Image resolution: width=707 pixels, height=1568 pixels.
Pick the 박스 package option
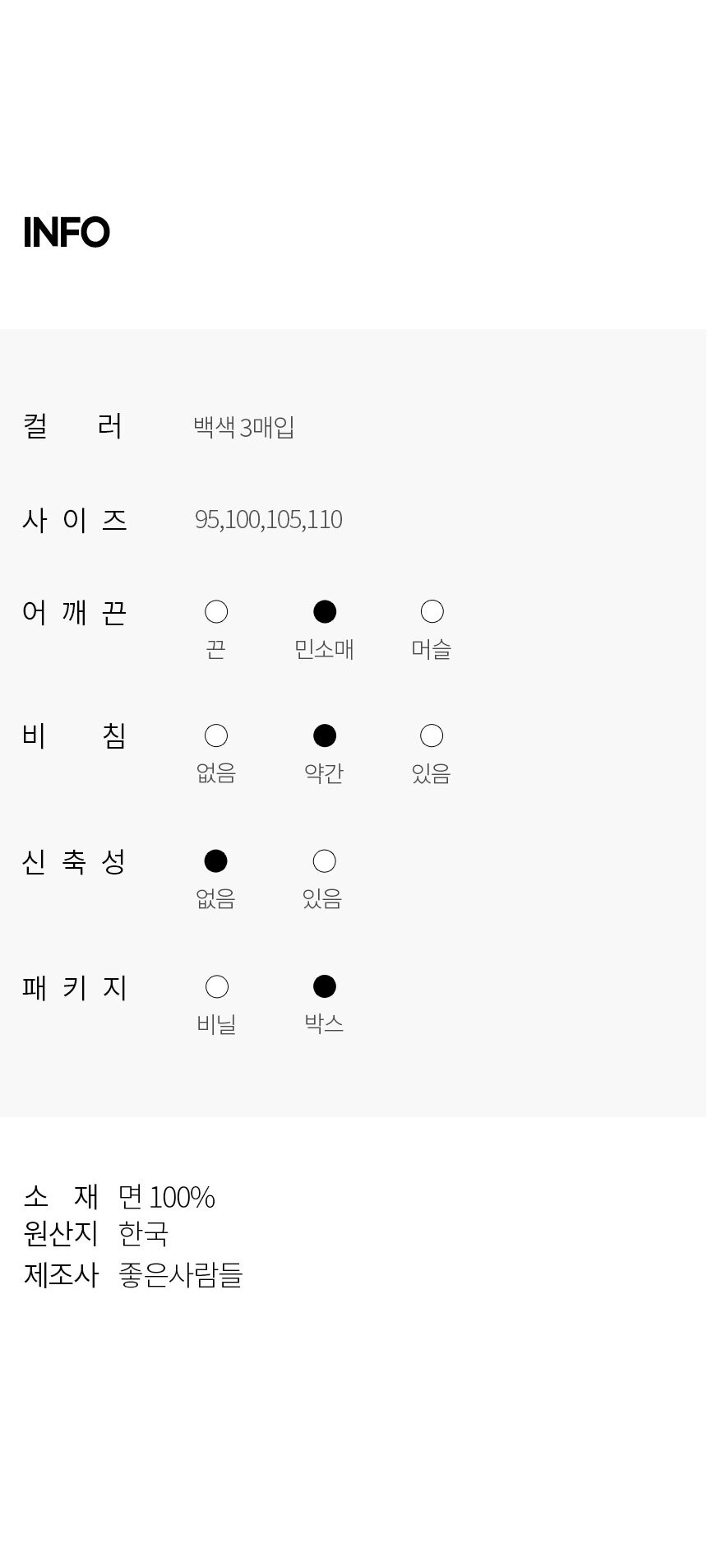[325, 986]
